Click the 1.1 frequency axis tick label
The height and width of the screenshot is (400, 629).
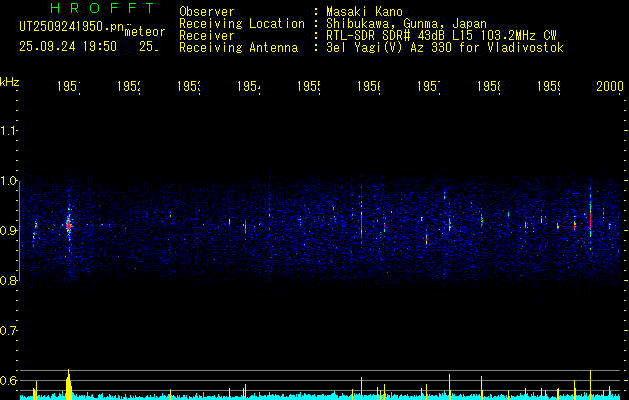tap(9, 131)
